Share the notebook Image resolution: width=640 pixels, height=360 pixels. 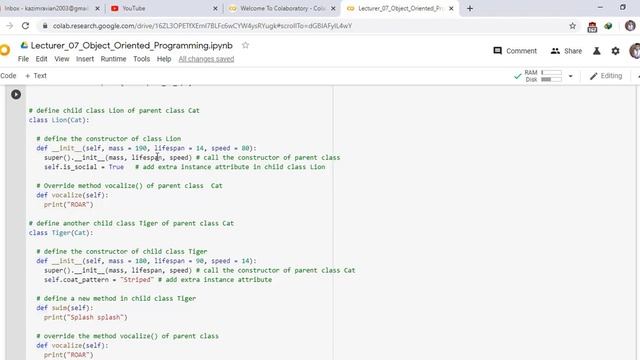566,51
